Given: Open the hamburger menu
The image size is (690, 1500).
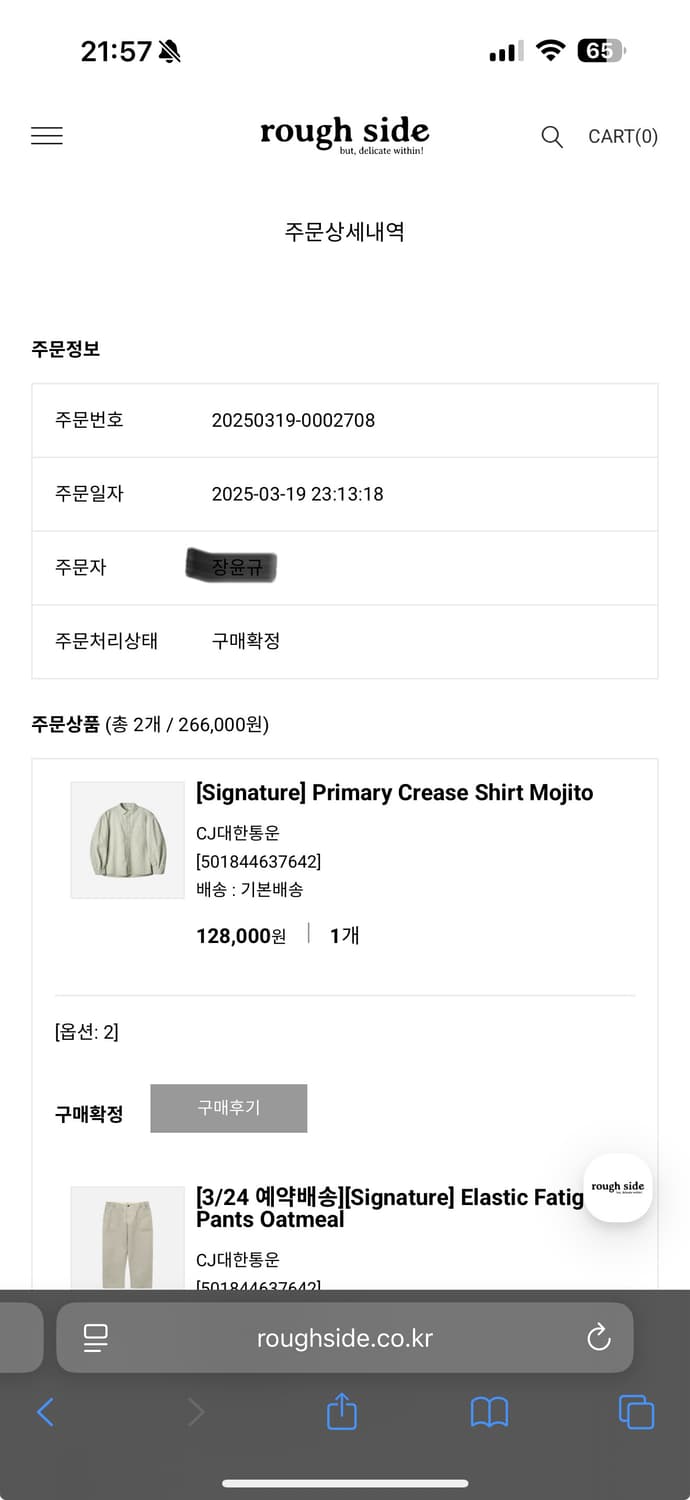Looking at the screenshot, I should (x=47, y=136).
